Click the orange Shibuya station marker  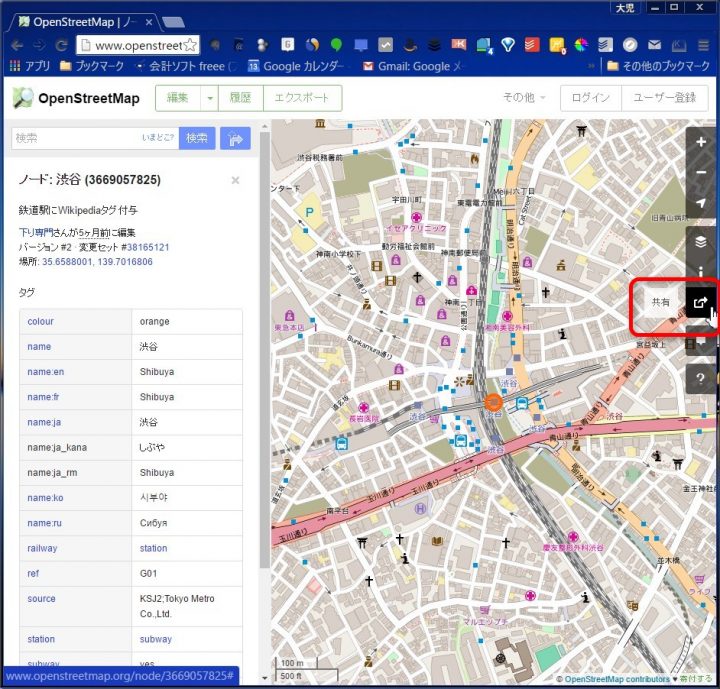coord(493,402)
